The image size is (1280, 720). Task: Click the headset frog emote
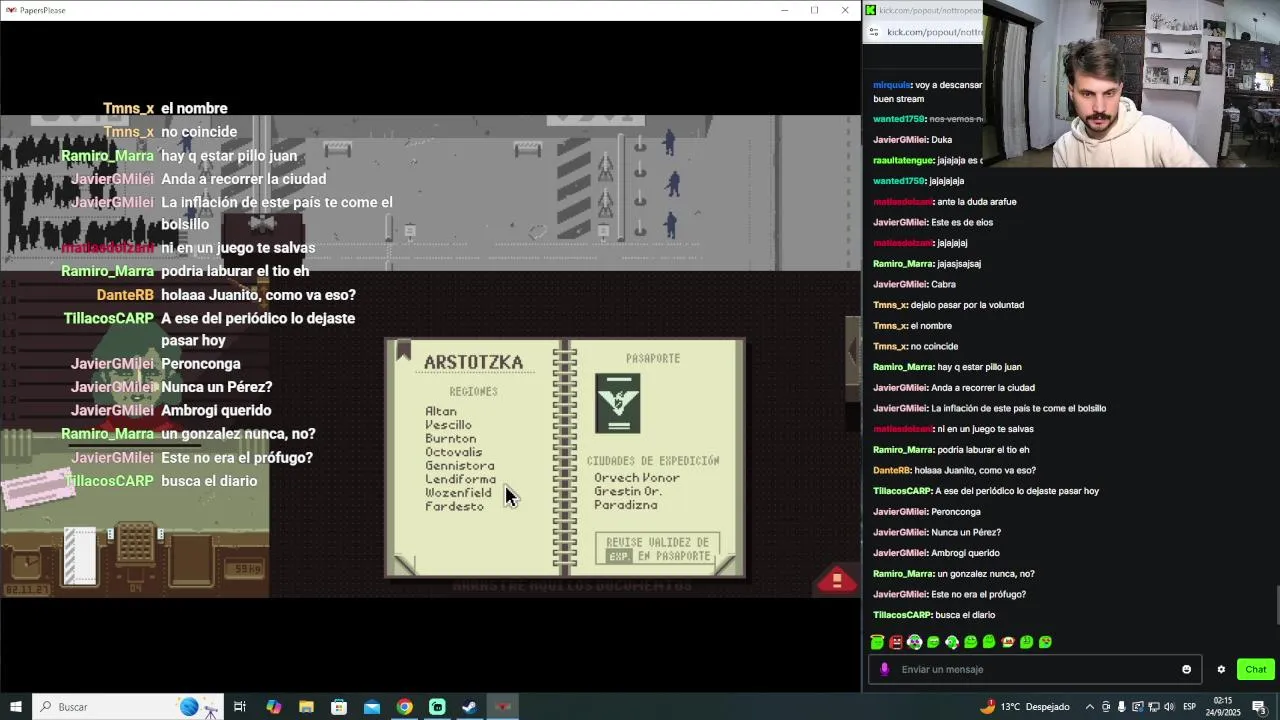pos(952,642)
